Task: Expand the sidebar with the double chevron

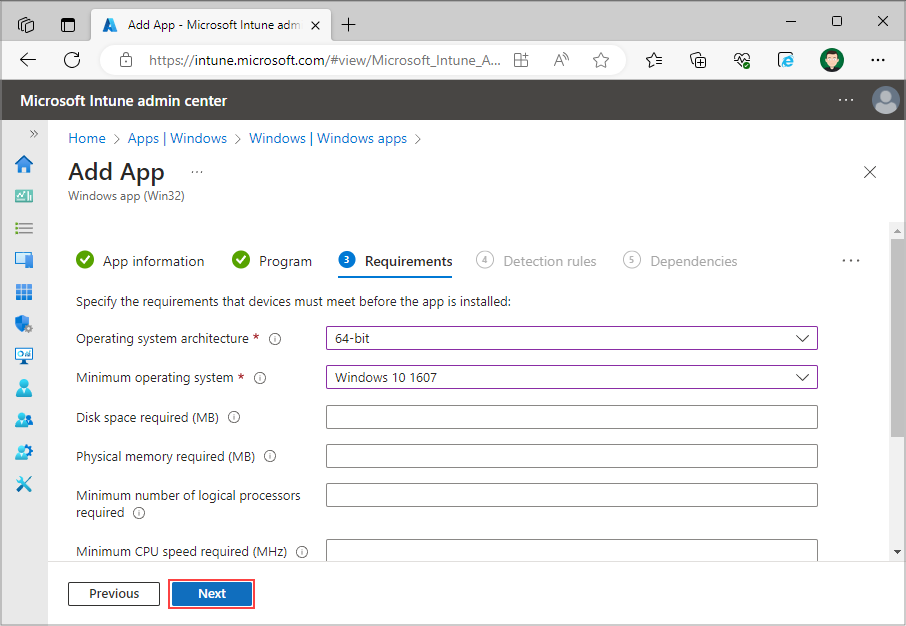Action: 34,134
